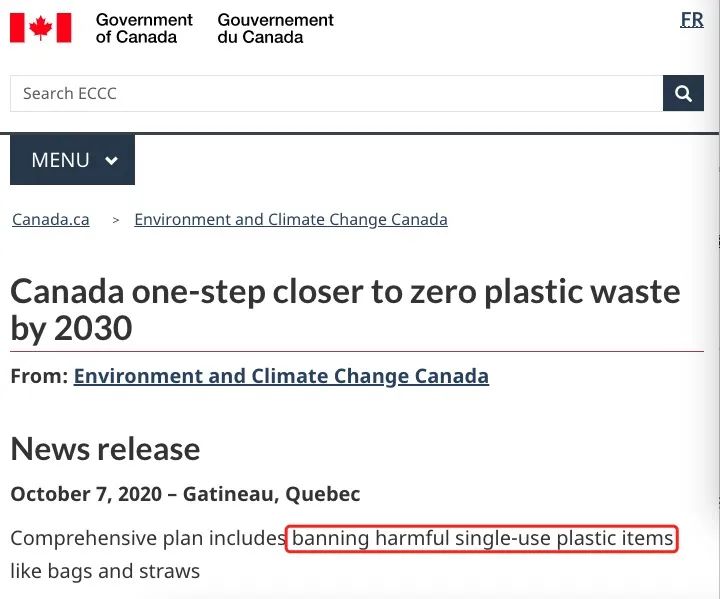Image resolution: width=720 pixels, height=599 pixels.
Task: Click the 'like bags and straws' text
Action: (x=105, y=571)
